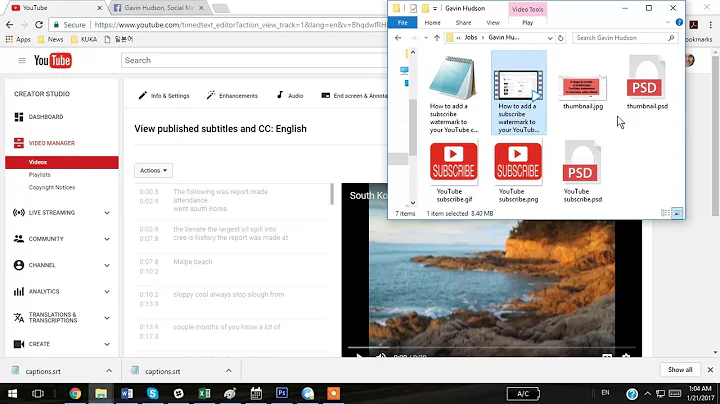Open Copyright Notices link
This screenshot has height=404, width=720.
point(52,187)
